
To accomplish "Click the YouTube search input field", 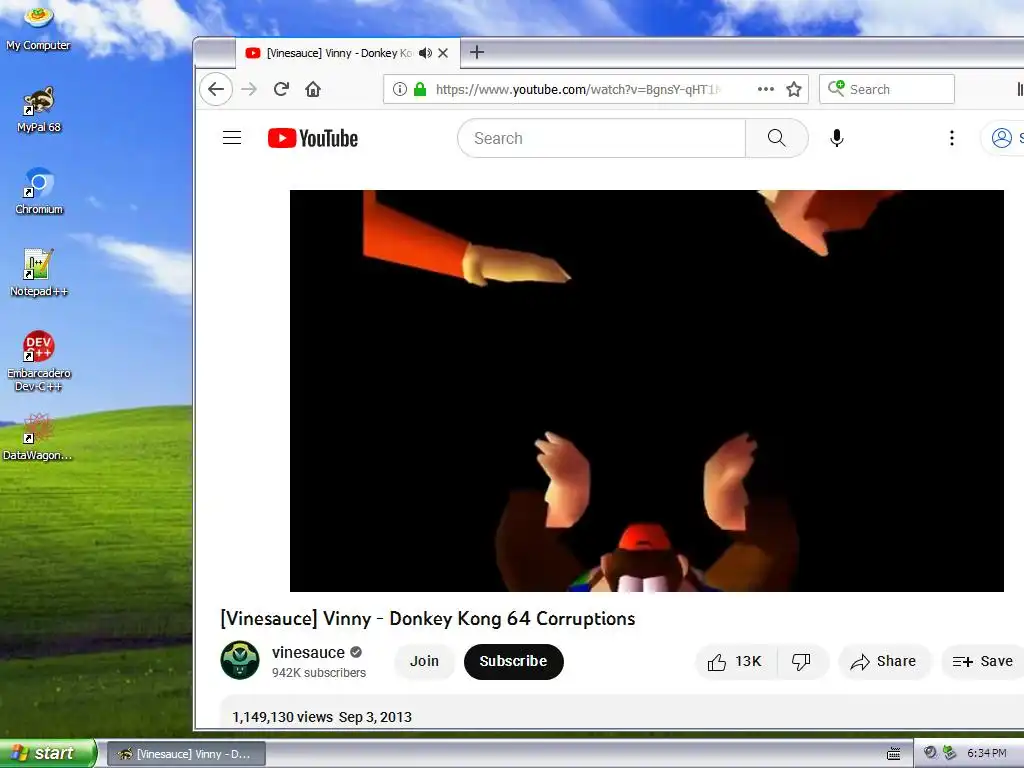I will pos(601,138).
